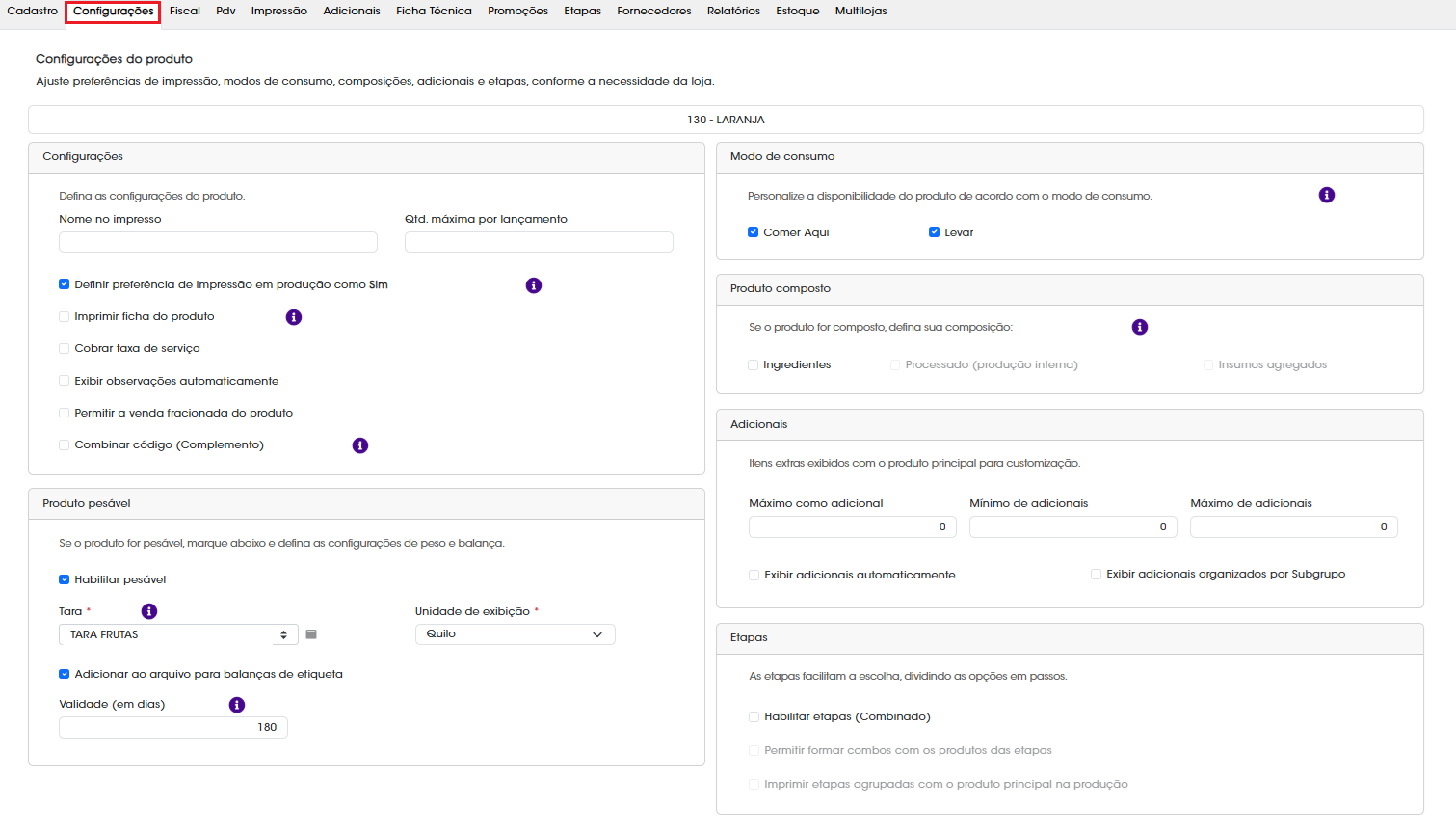This screenshot has height=834, width=1456.
Task: Check Exibir adicionais organizados por Subgrupo
Action: pyautogui.click(x=1097, y=574)
